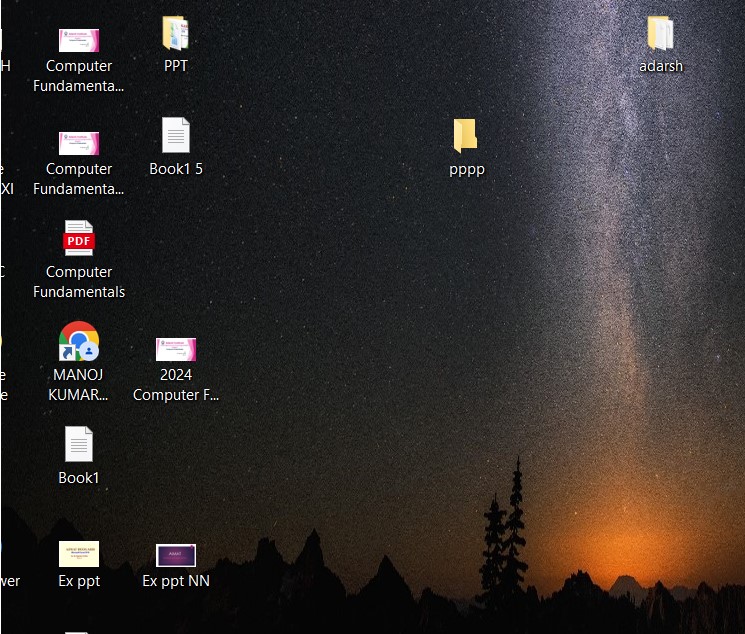745x634 pixels.
Task: Open the Ex ppt NN presentation
Action: tap(176, 555)
